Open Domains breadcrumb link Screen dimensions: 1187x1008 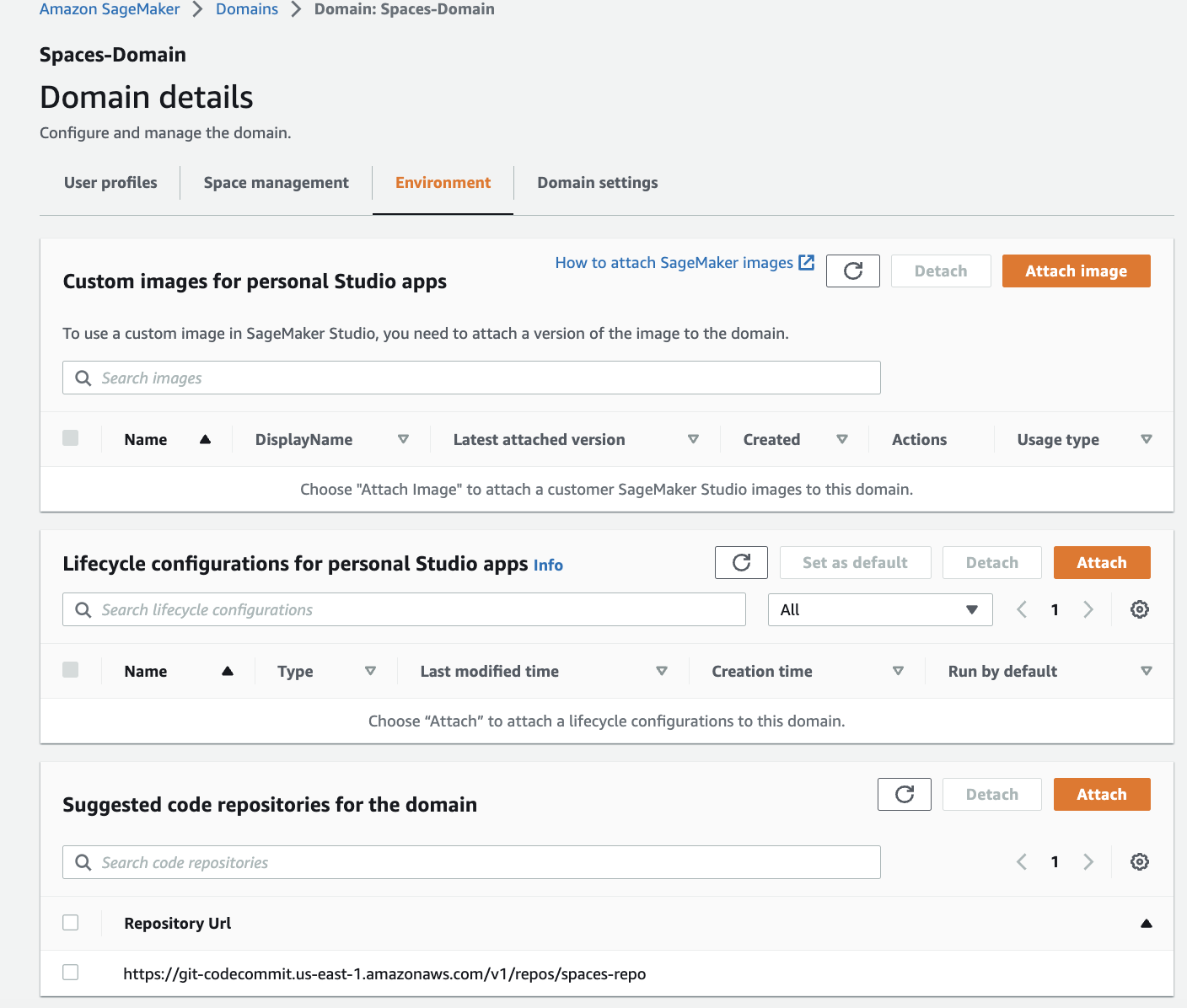(x=247, y=9)
